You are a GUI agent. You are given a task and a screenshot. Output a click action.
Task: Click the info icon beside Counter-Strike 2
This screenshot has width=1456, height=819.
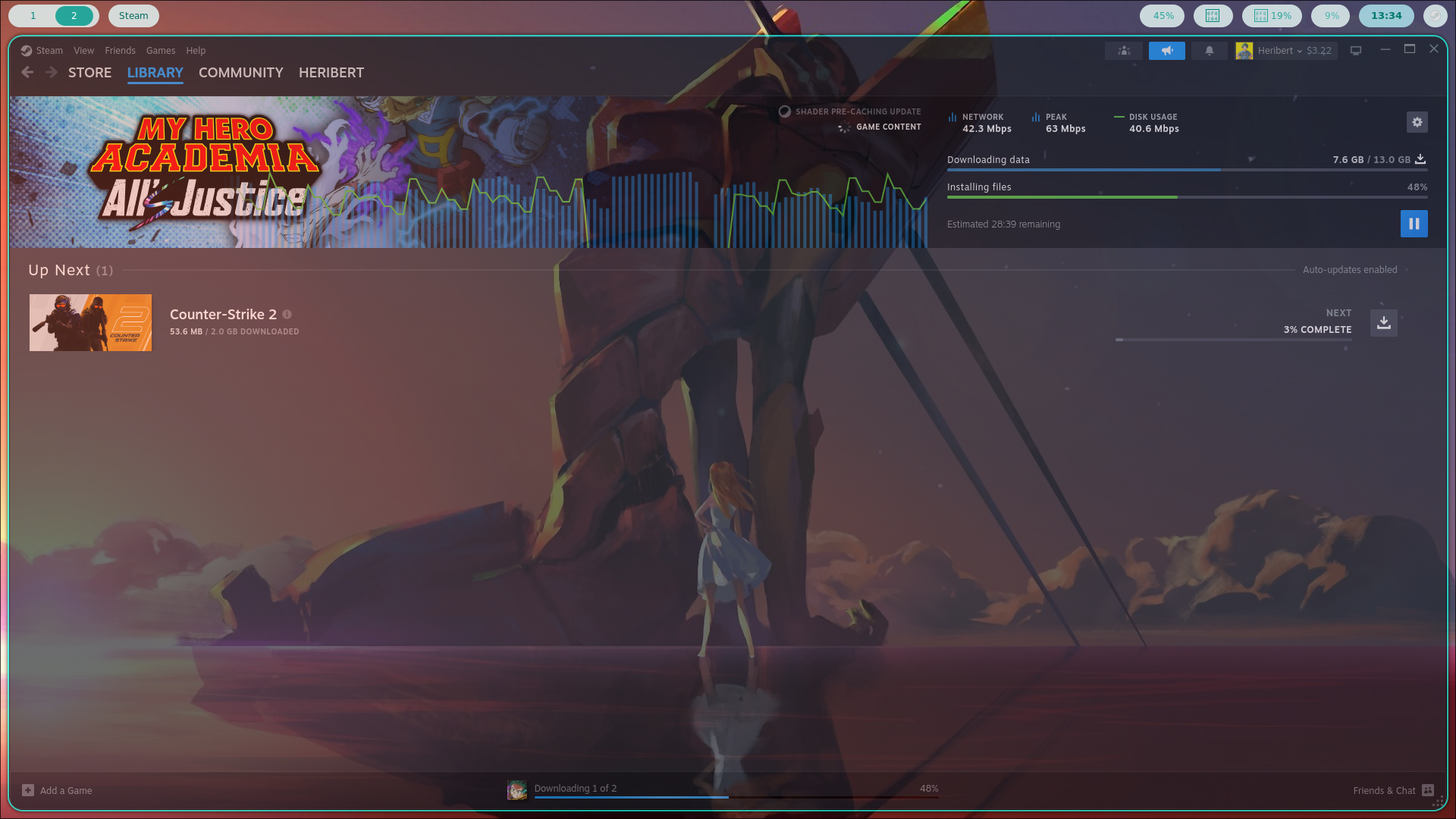click(287, 314)
